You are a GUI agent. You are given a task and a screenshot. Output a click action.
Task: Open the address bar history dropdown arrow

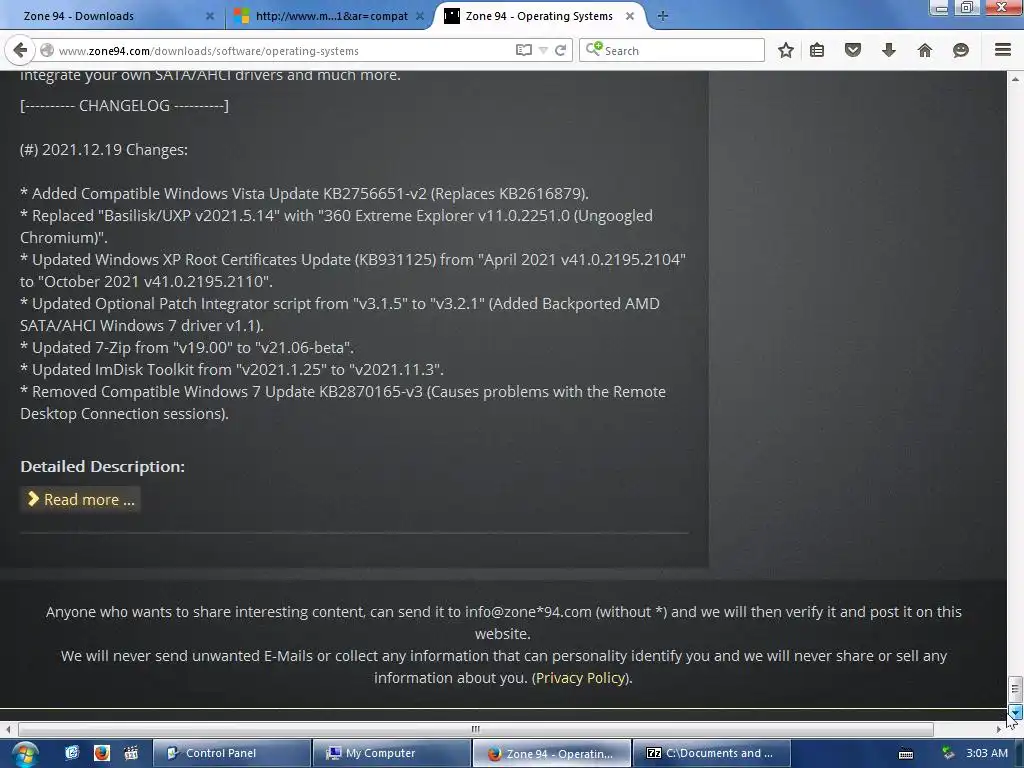pos(543,50)
